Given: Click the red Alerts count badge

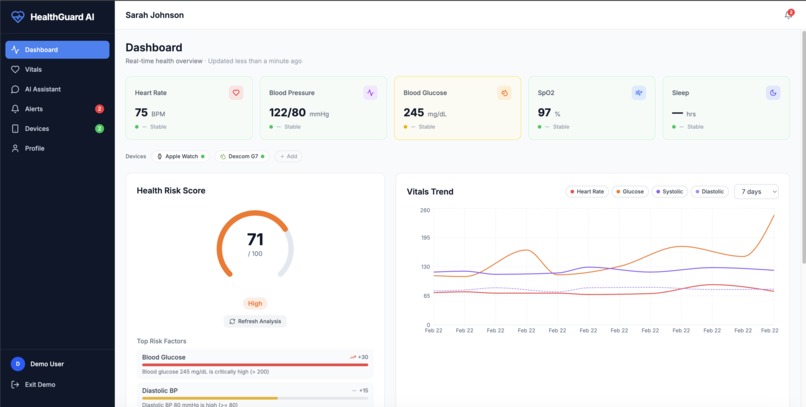Looking at the screenshot, I should click(x=99, y=109).
